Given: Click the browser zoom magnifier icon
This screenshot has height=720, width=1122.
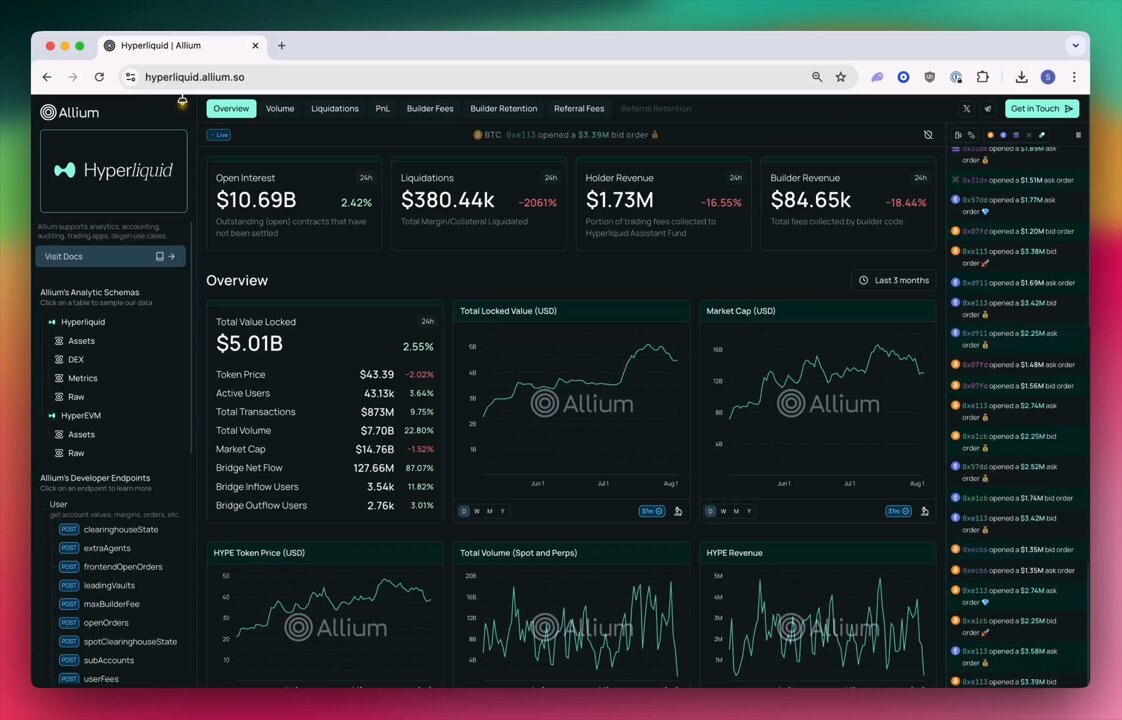Looking at the screenshot, I should coord(817,77).
